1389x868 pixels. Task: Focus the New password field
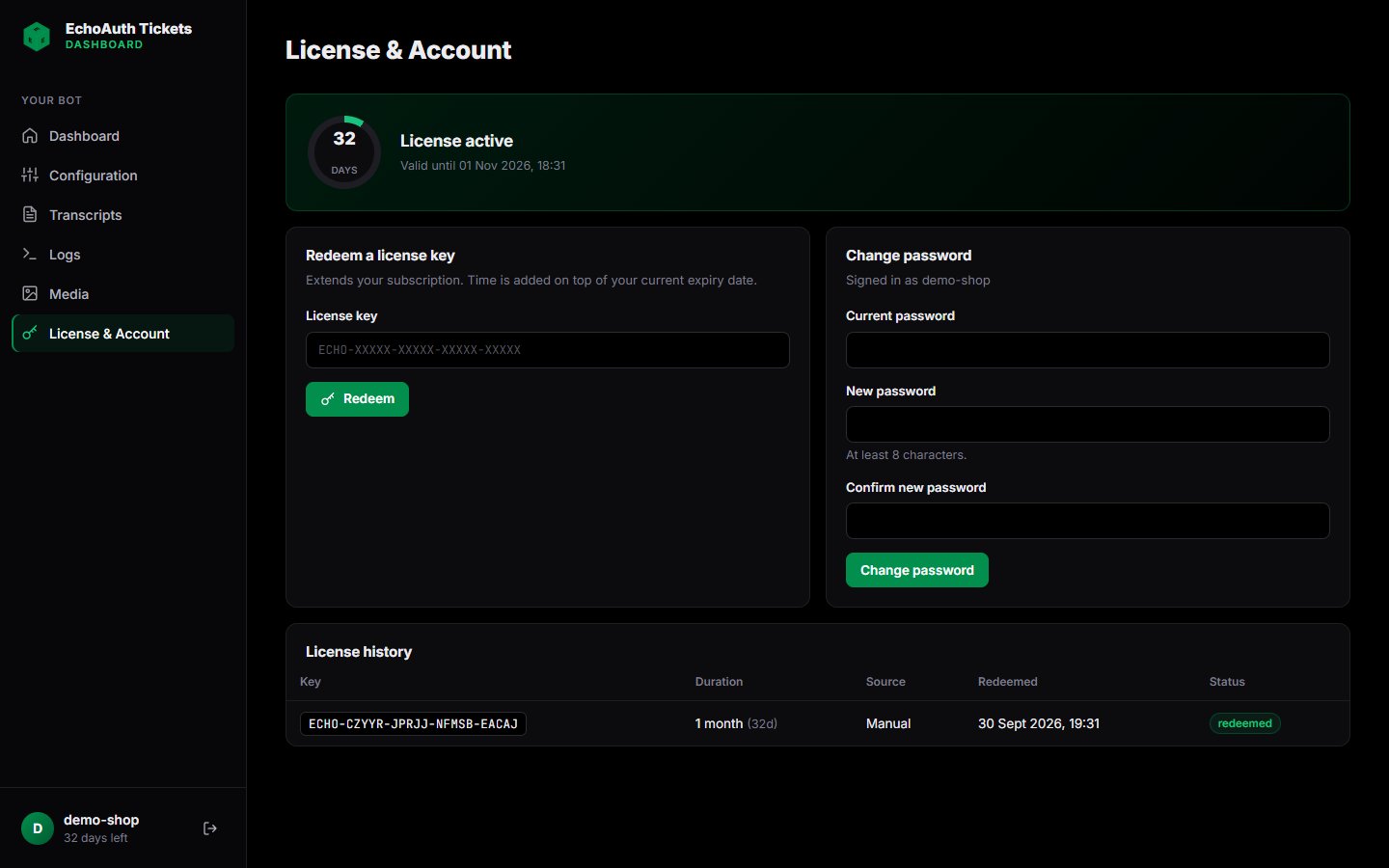pos(1088,424)
